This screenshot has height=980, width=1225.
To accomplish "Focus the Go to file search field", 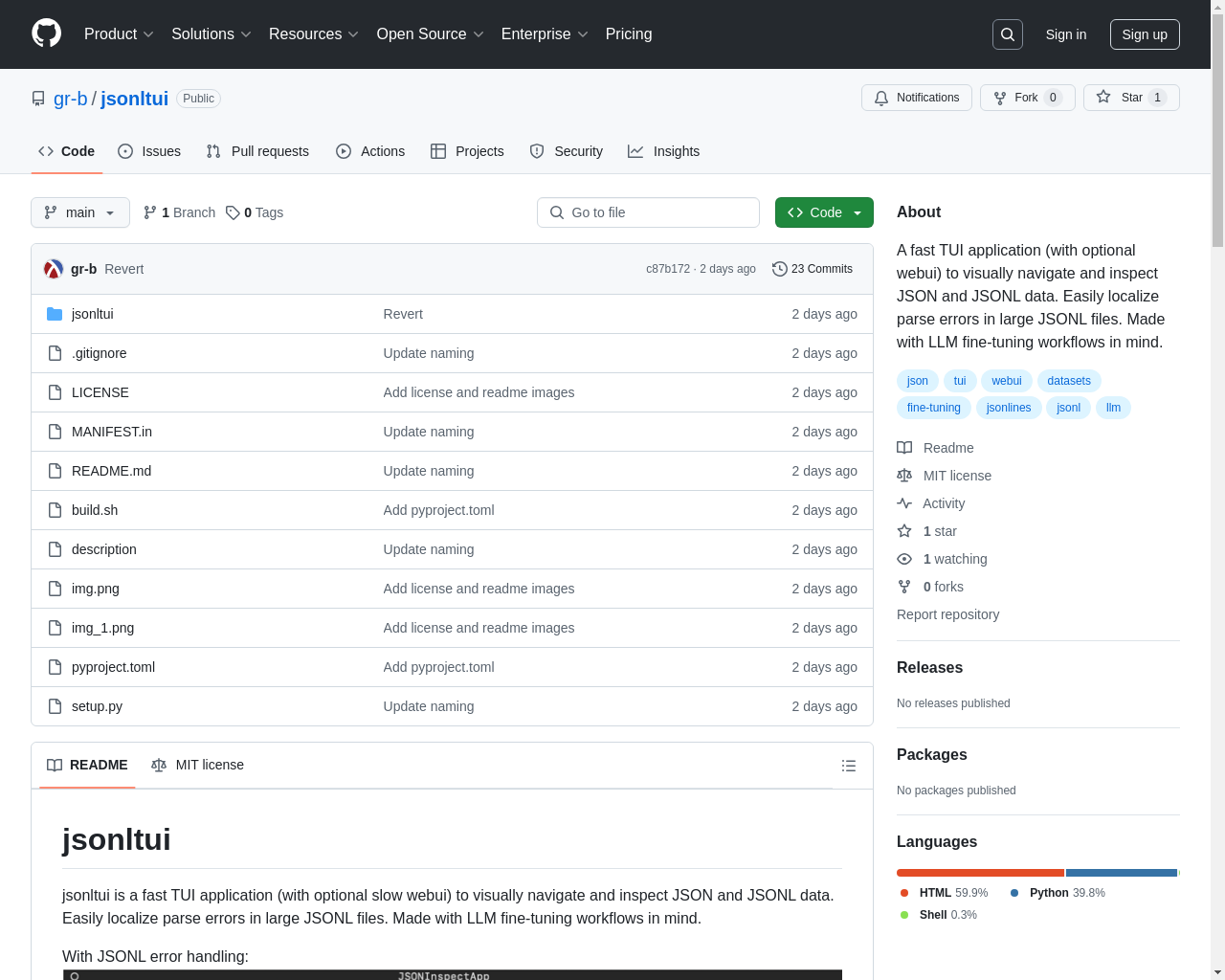I will click(x=648, y=212).
